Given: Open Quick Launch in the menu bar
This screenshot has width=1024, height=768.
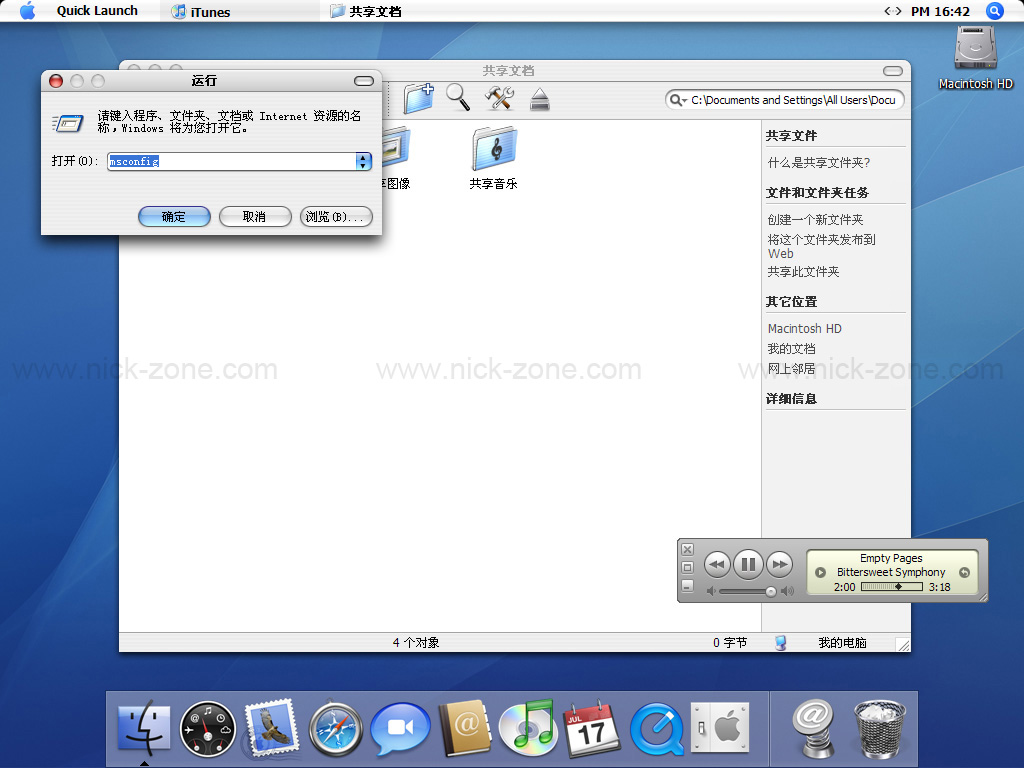Looking at the screenshot, I should pyautogui.click(x=97, y=11).
